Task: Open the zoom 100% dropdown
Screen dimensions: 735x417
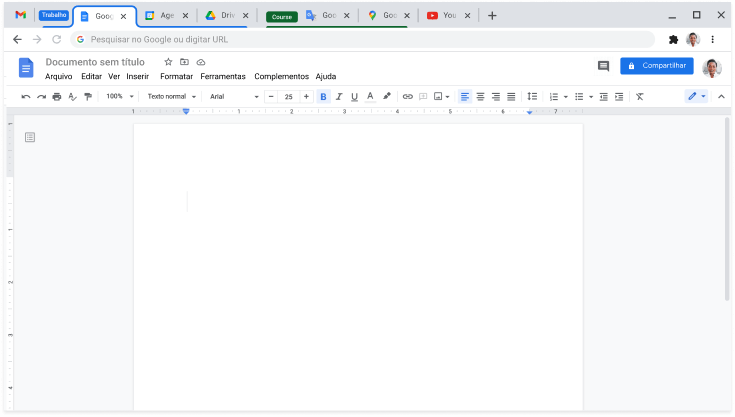Action: 120,97
